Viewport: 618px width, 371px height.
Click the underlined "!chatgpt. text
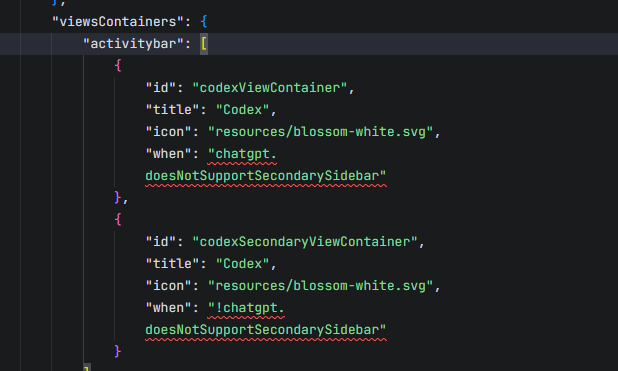click(x=246, y=308)
